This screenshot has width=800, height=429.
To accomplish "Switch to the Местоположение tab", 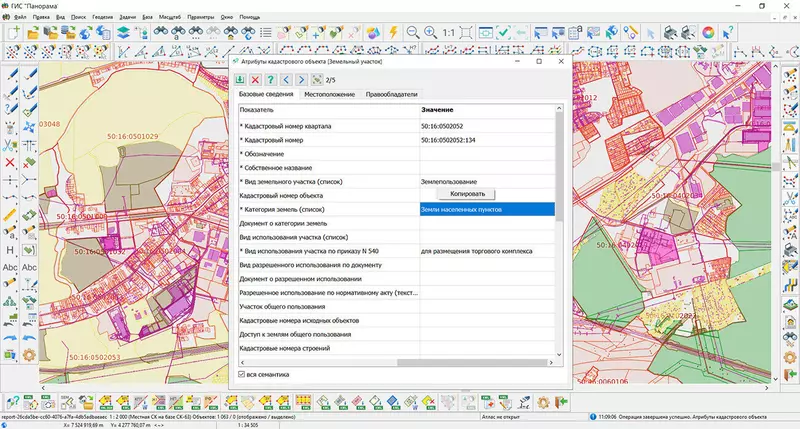I will pos(329,95).
